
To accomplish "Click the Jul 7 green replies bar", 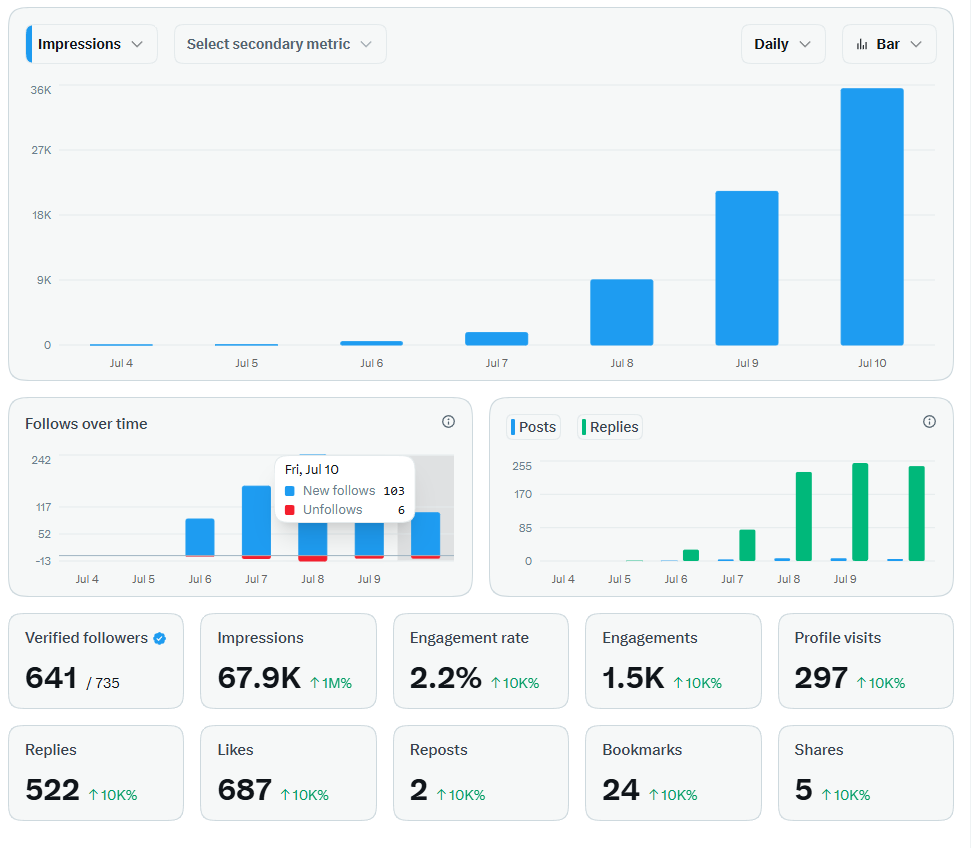I will [x=747, y=545].
